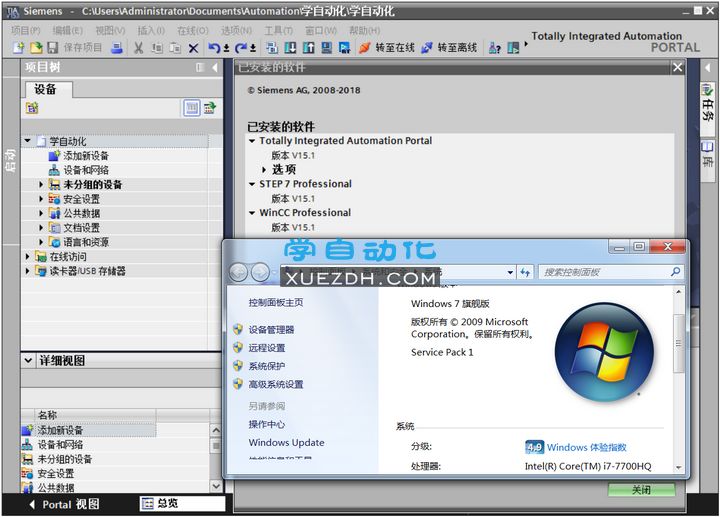Image resolution: width=720 pixels, height=517 pixels.
Task: Open the 项目(P) menu
Action: coord(25,30)
